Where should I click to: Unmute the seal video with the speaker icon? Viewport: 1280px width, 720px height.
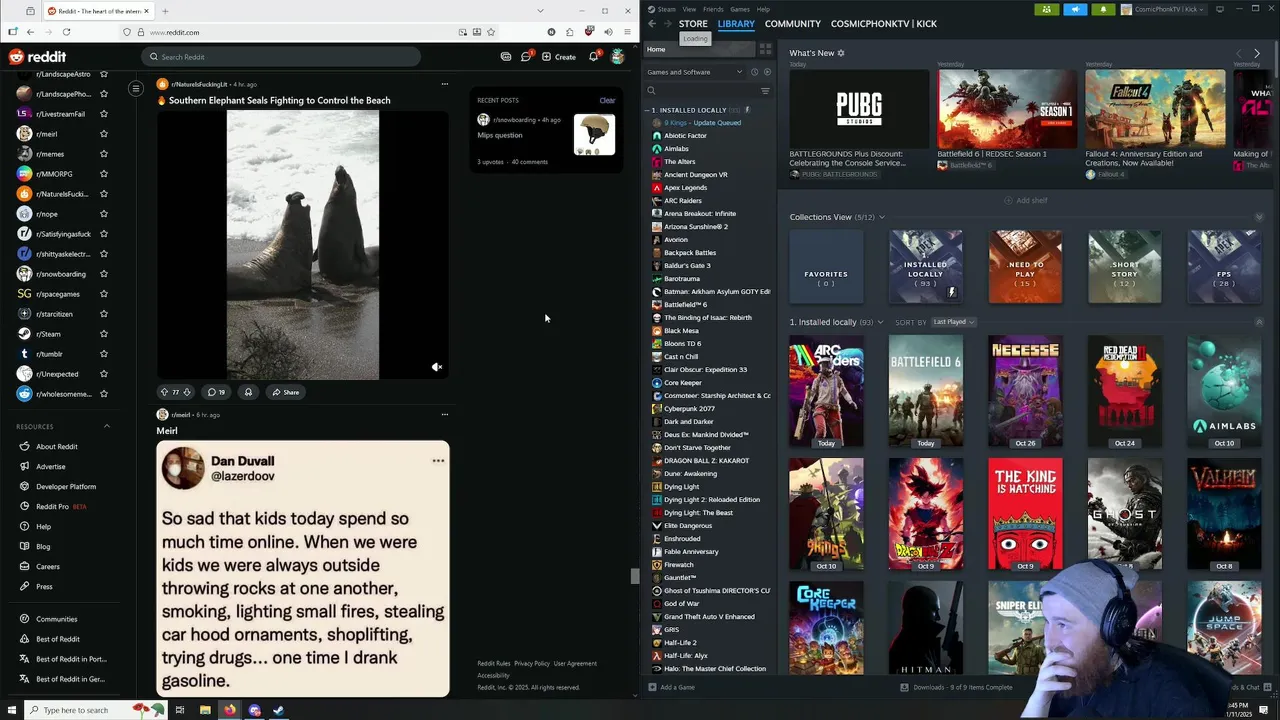(x=436, y=367)
